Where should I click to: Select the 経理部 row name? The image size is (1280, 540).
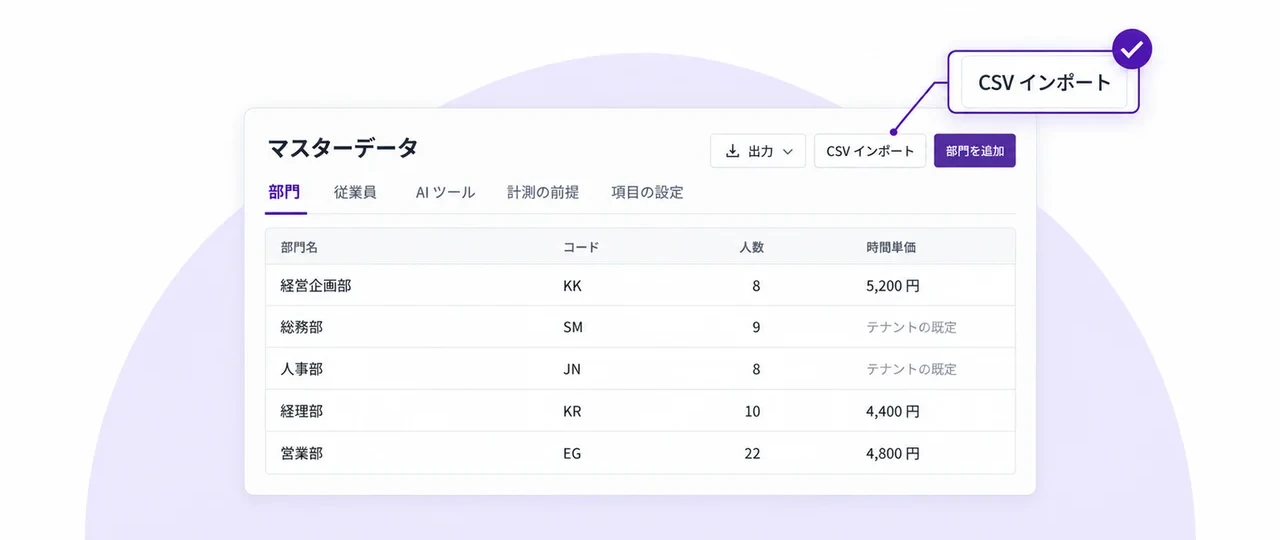(302, 411)
